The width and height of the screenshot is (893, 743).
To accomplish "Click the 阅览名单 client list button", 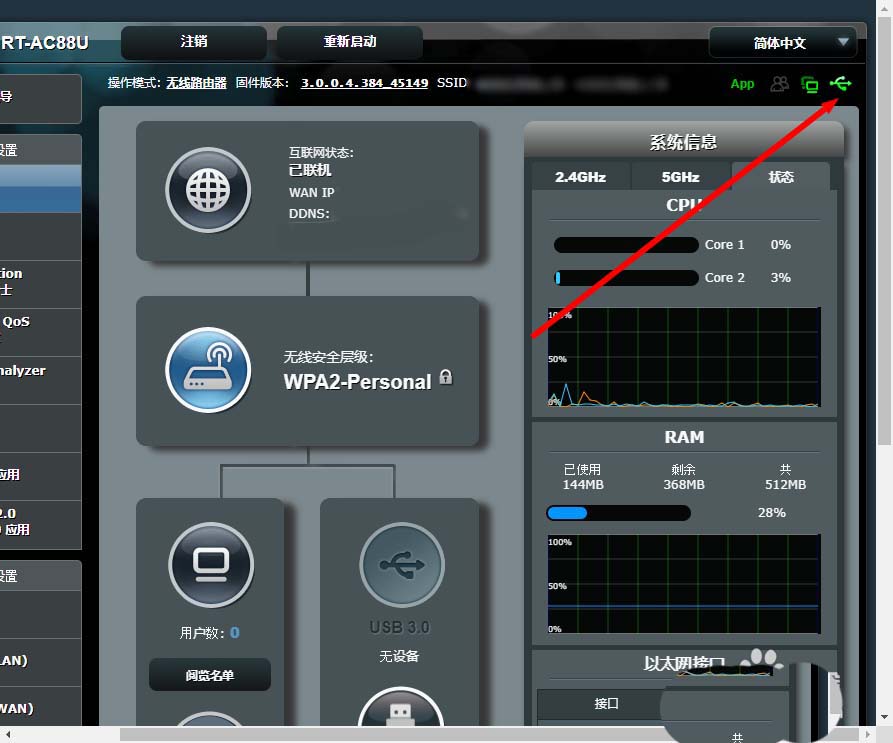I will pos(210,675).
